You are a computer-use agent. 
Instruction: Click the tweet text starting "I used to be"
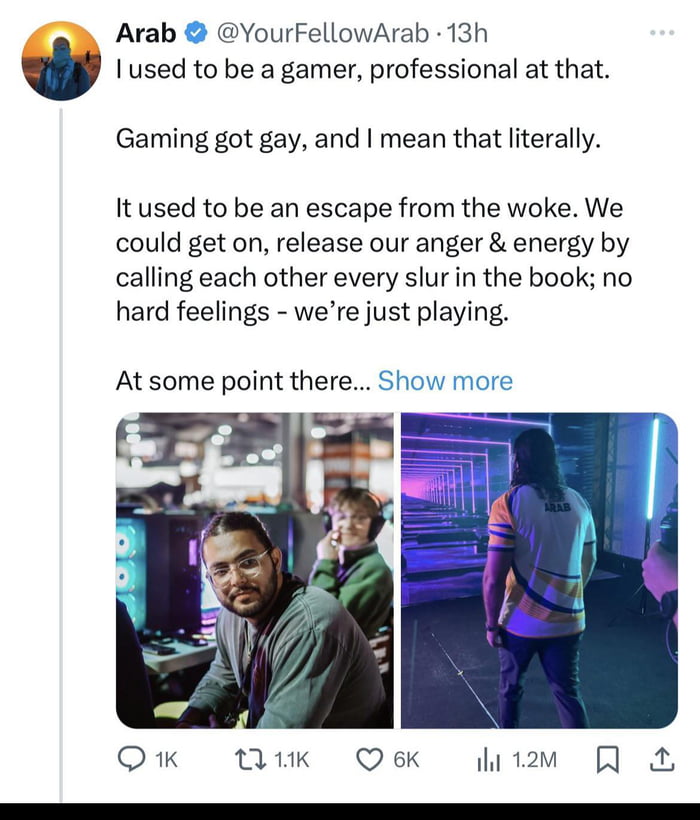pyautogui.click(x=360, y=72)
